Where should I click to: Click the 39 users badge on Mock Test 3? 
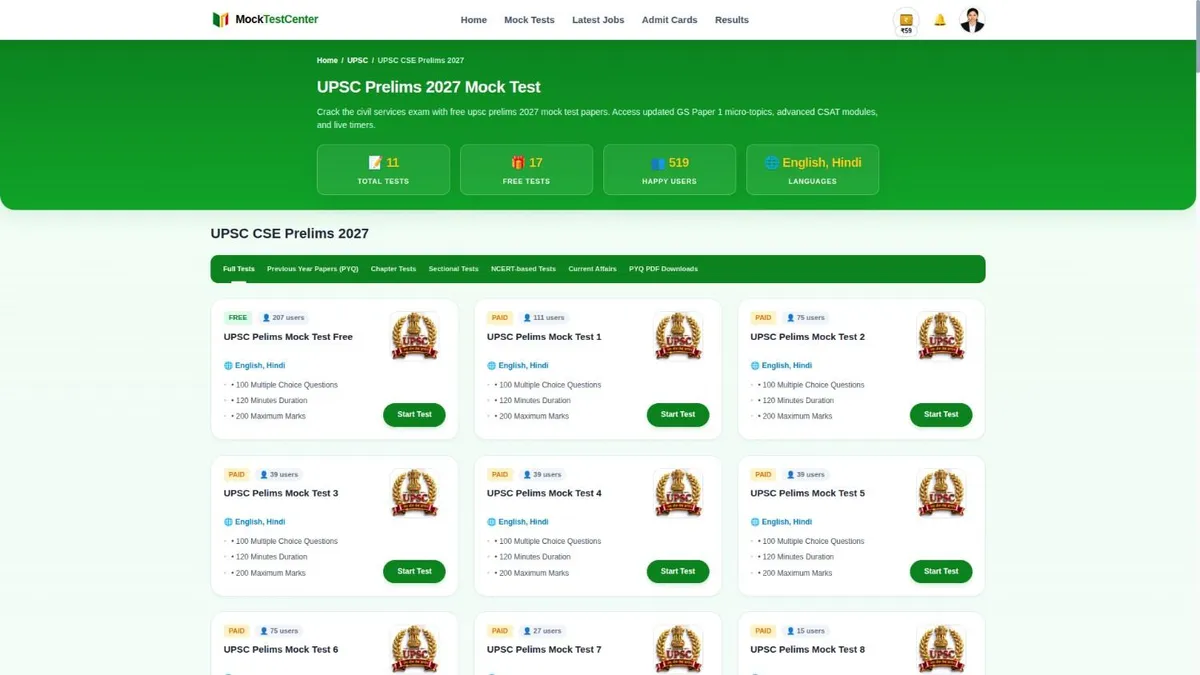tap(279, 474)
